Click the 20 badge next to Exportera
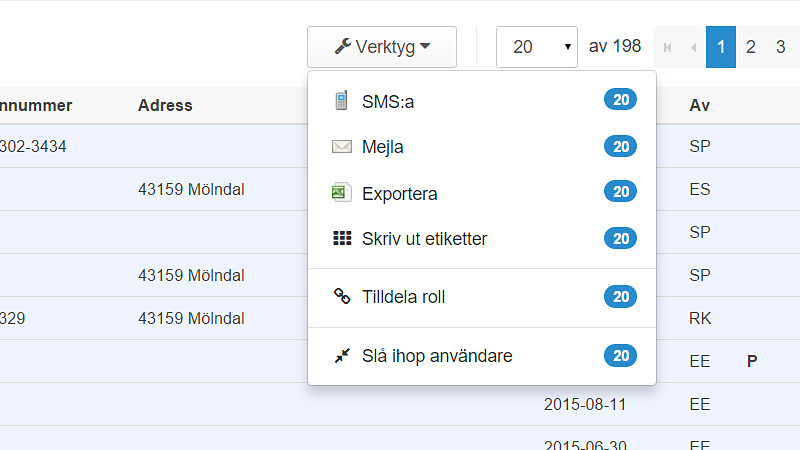 [x=620, y=191]
